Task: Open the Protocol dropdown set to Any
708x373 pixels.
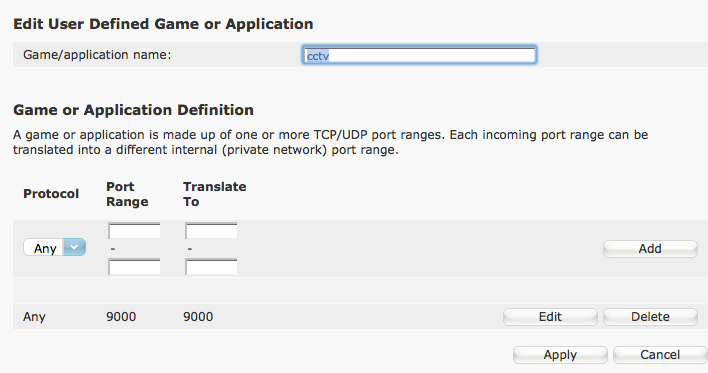Action: click(x=55, y=248)
